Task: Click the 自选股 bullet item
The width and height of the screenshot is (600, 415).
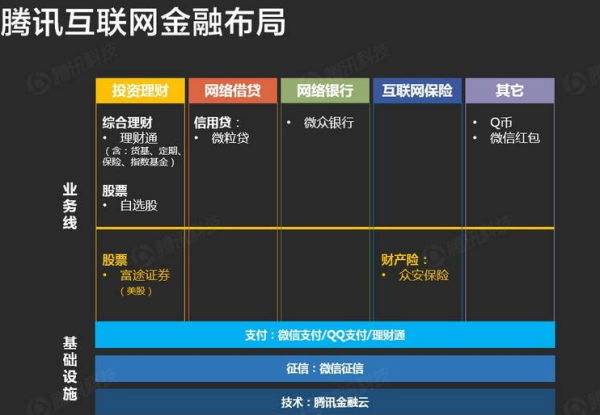Action: point(138,206)
